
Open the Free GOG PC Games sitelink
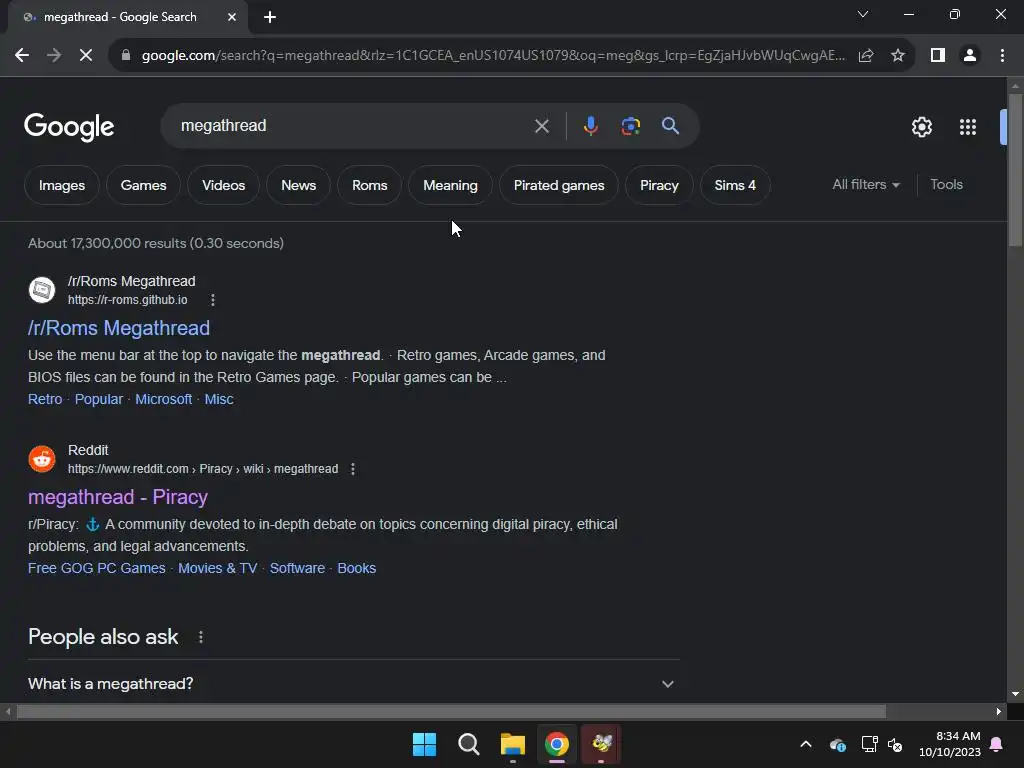tap(97, 568)
